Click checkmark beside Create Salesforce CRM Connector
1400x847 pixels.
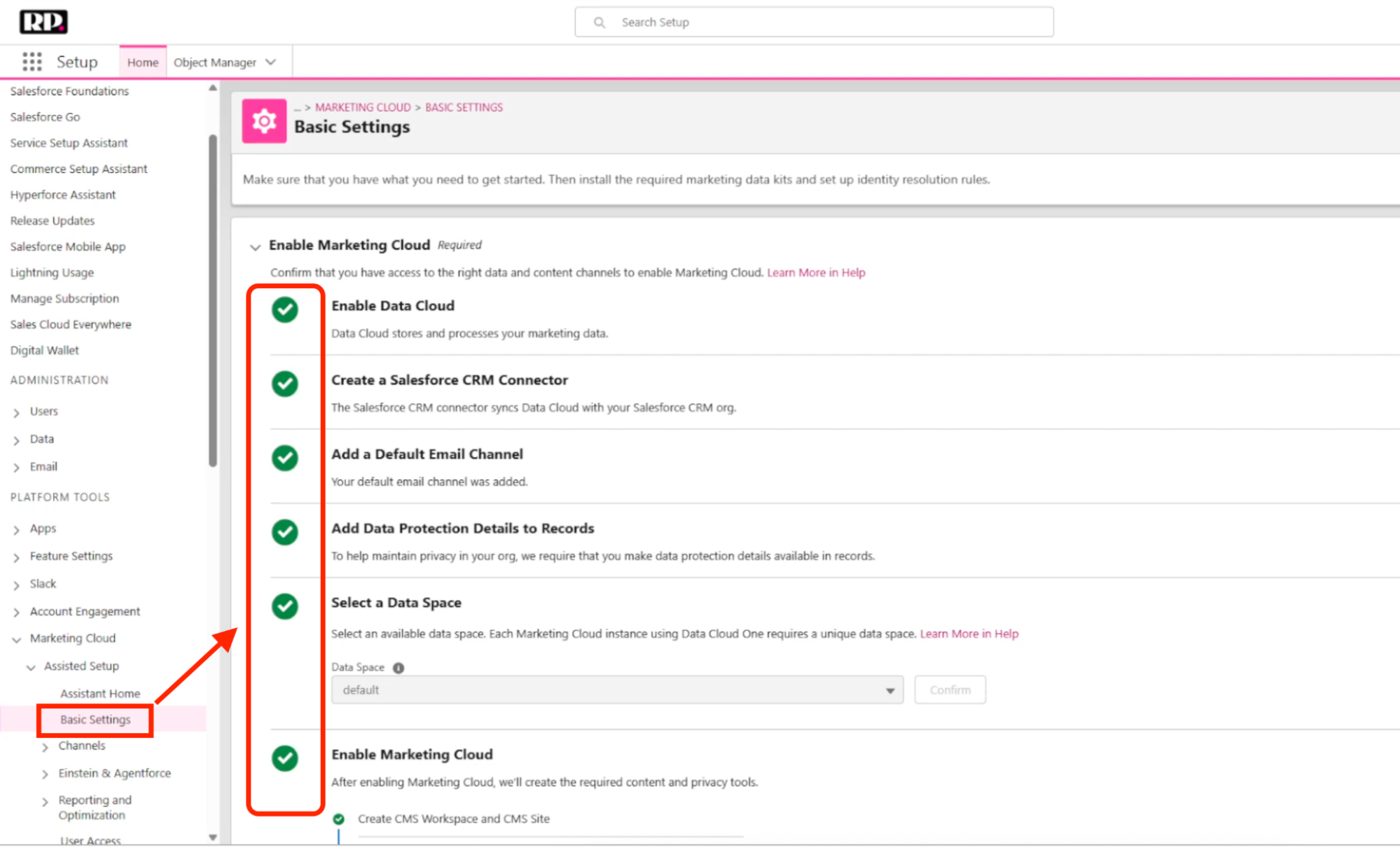point(285,384)
